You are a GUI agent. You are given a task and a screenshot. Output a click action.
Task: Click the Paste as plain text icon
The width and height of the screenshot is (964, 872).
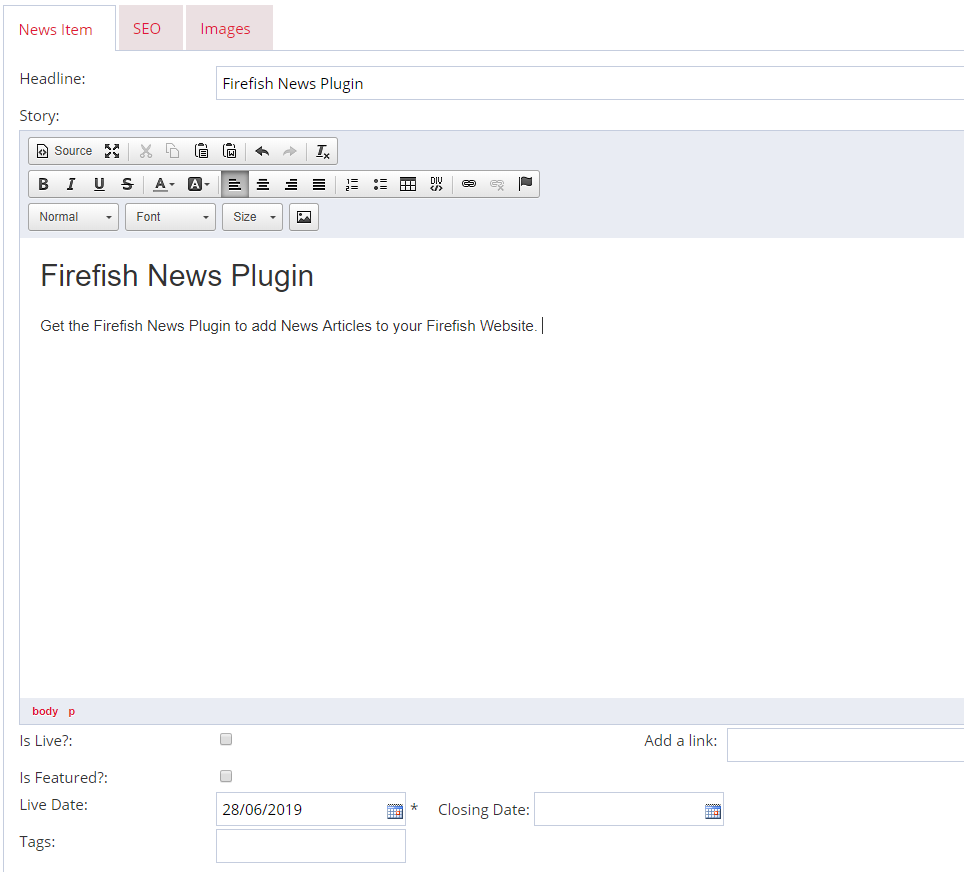point(201,151)
